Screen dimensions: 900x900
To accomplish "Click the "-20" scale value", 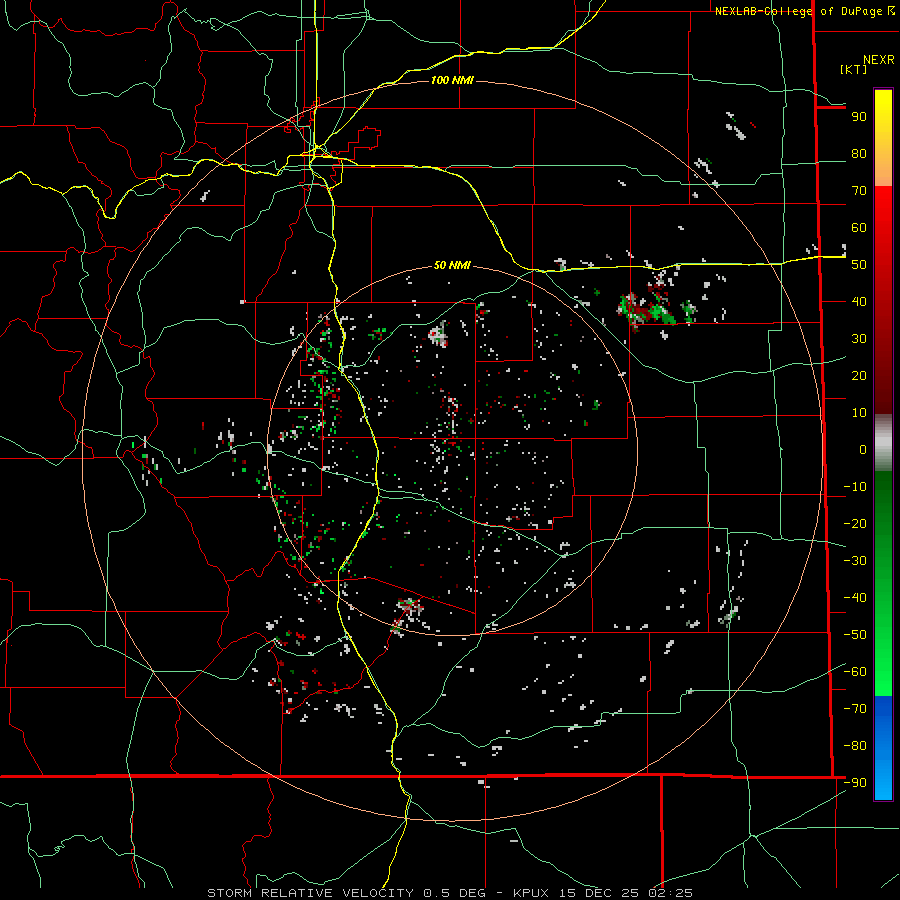I will tap(855, 524).
